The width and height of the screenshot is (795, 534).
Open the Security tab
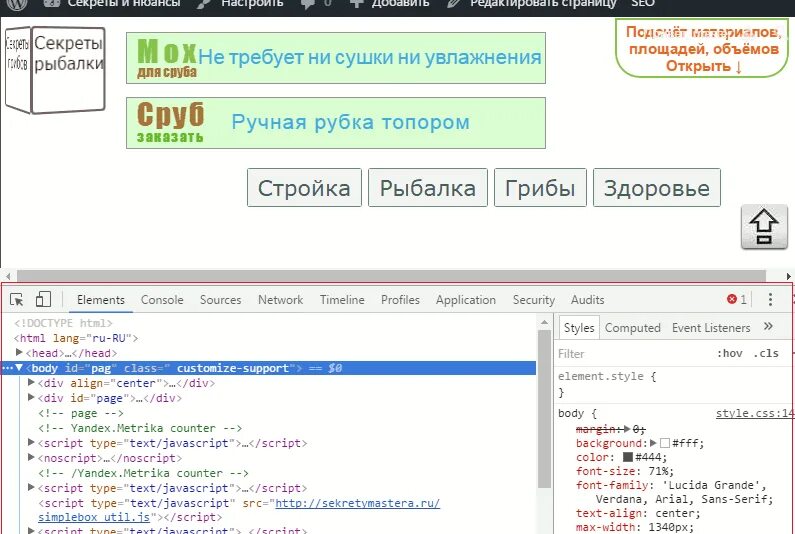click(534, 300)
